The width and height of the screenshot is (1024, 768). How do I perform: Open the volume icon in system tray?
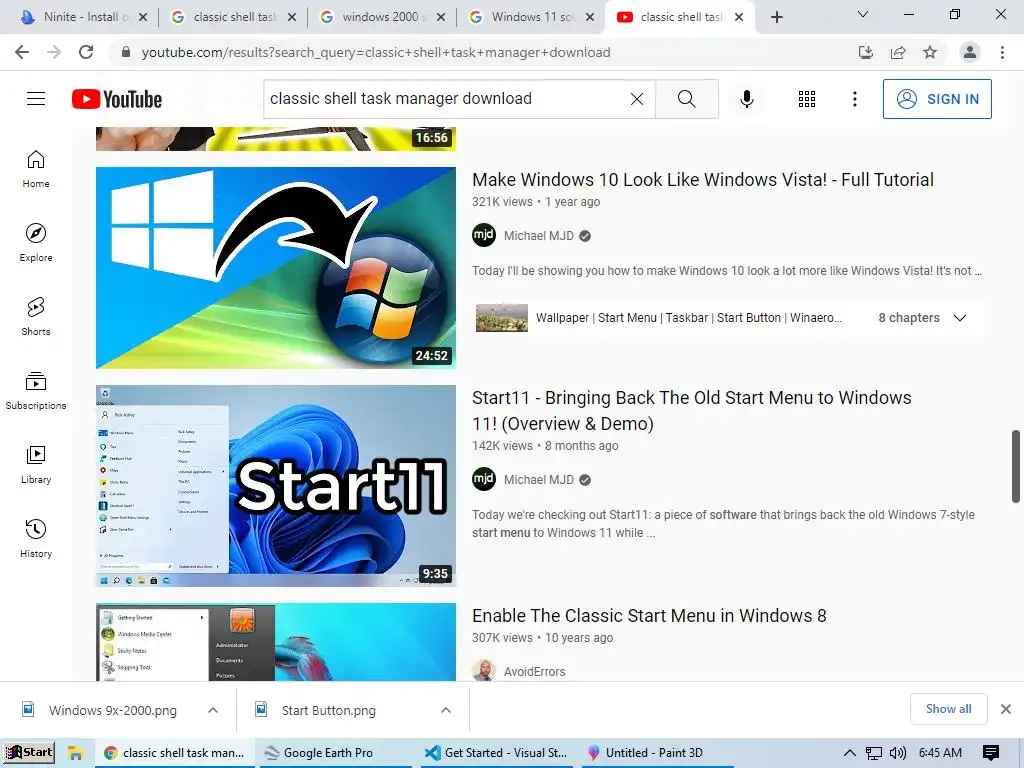pyautogui.click(x=898, y=753)
